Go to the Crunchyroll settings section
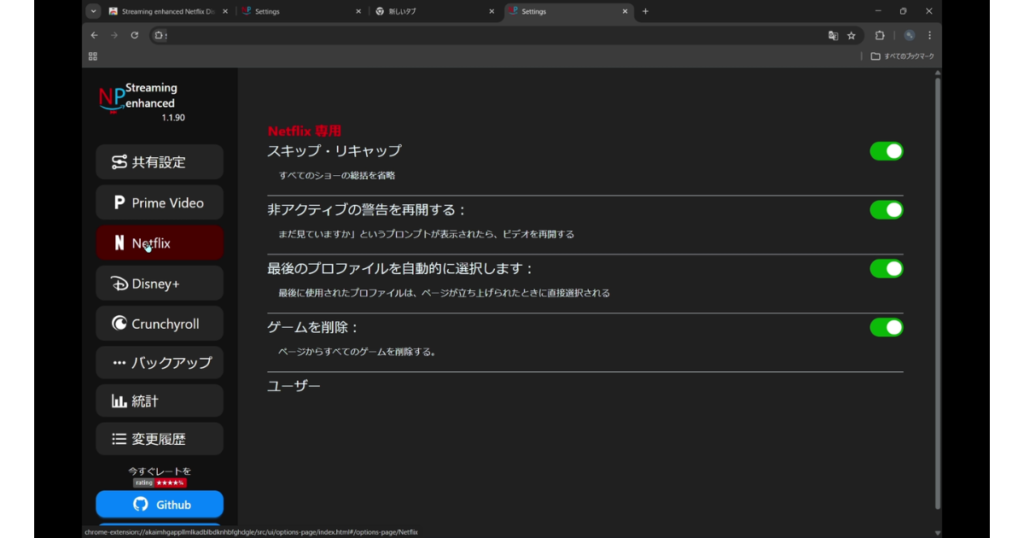 point(159,324)
